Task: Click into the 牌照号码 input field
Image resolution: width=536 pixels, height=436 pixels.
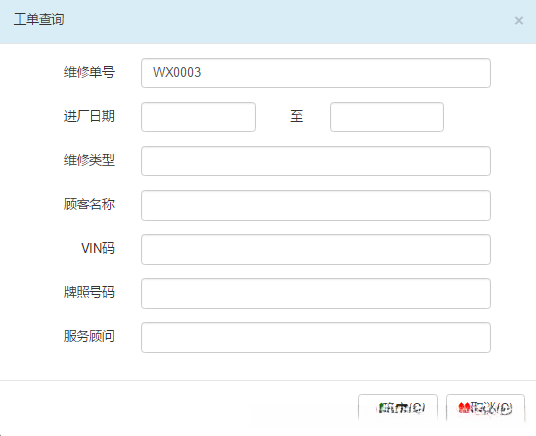Action: tap(316, 293)
